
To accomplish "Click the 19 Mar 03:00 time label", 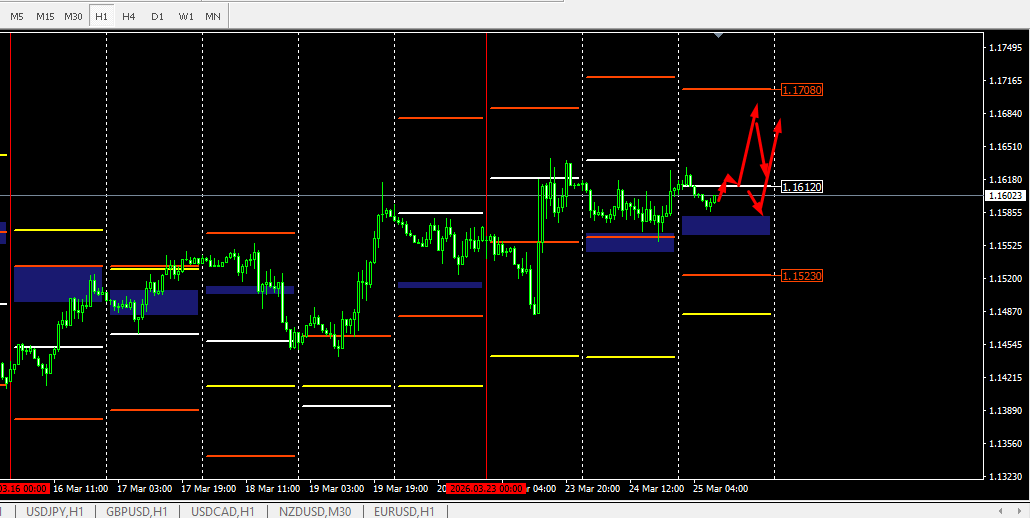I will (336, 489).
